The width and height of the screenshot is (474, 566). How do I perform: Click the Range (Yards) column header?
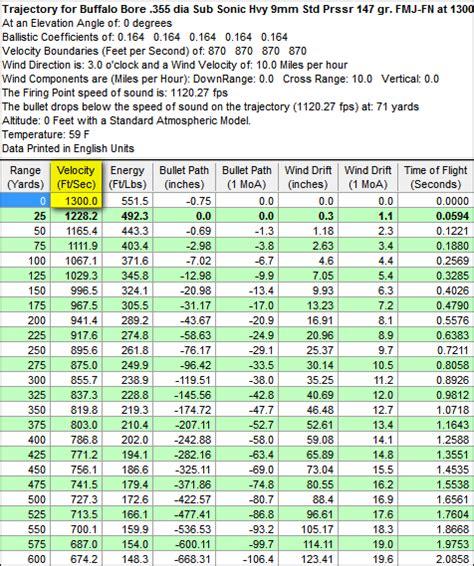pyautogui.click(x=25, y=177)
